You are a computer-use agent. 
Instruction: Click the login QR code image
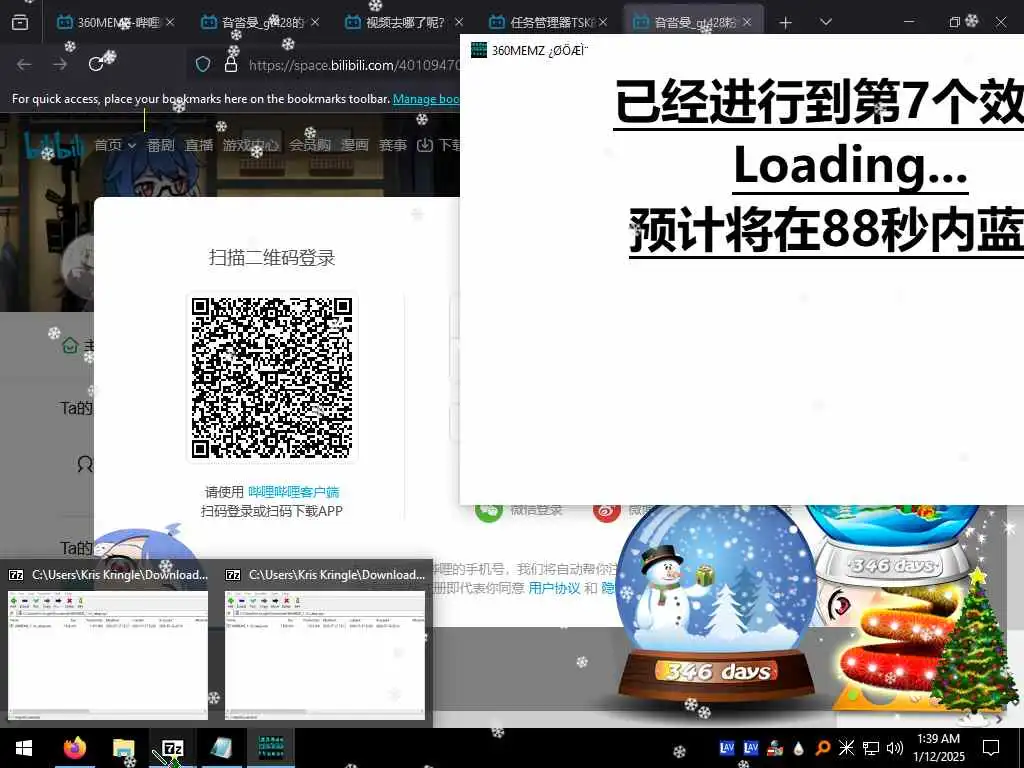(x=272, y=377)
